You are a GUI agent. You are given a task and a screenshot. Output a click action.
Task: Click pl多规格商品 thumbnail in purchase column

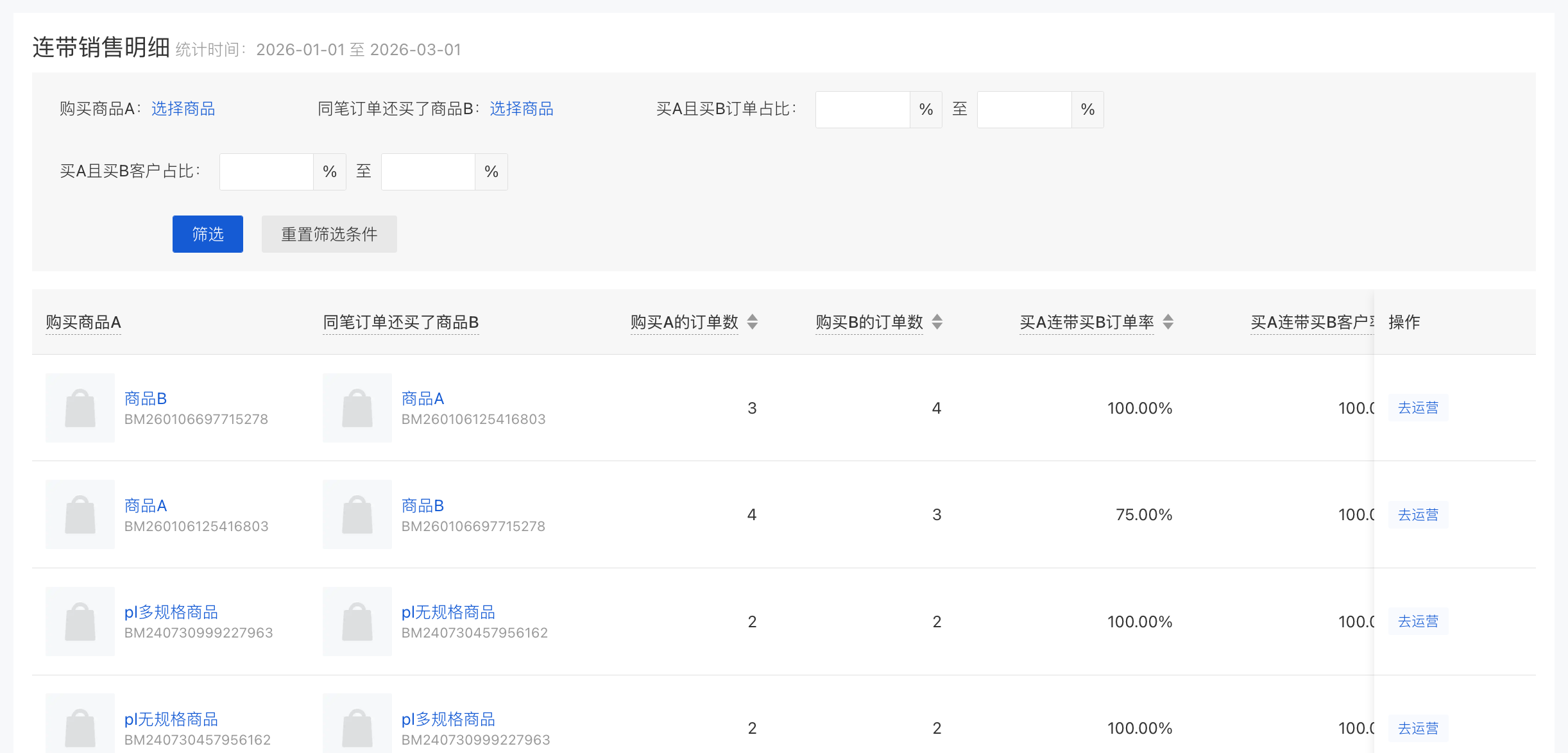[80, 622]
